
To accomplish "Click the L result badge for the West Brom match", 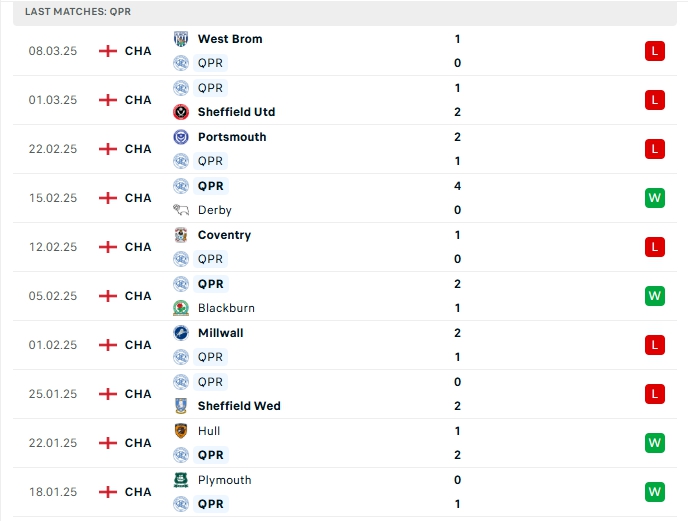I will (x=655, y=51).
